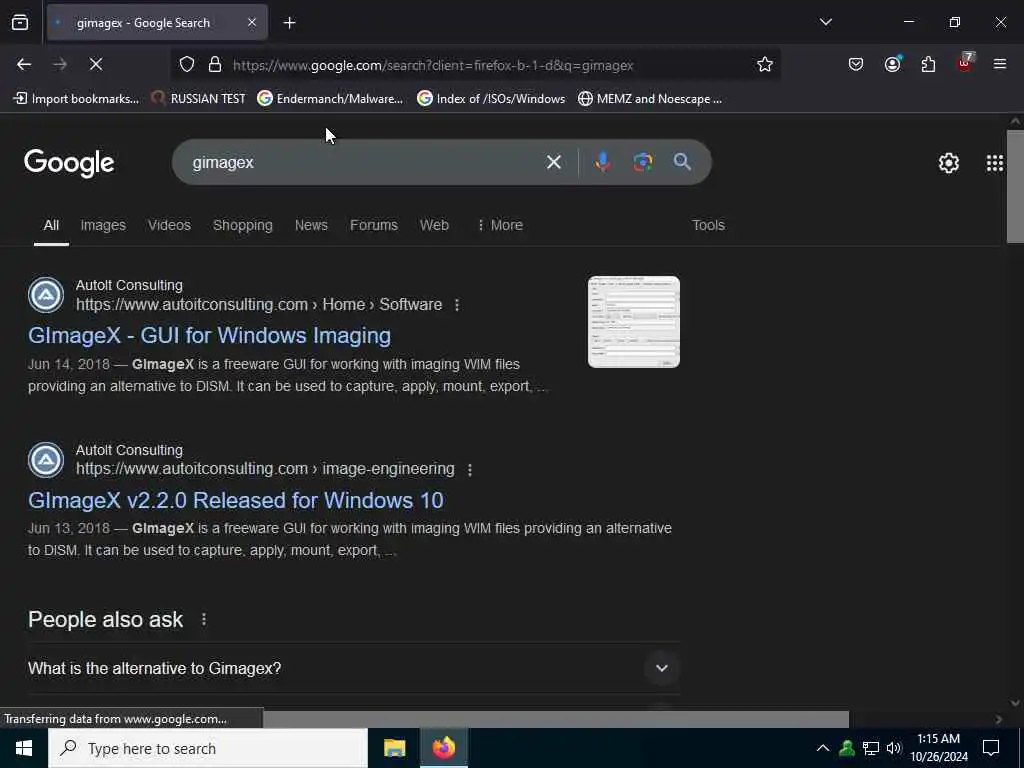Switch to Shopping results tab
Image resolution: width=1024 pixels, height=768 pixels.
pos(242,225)
